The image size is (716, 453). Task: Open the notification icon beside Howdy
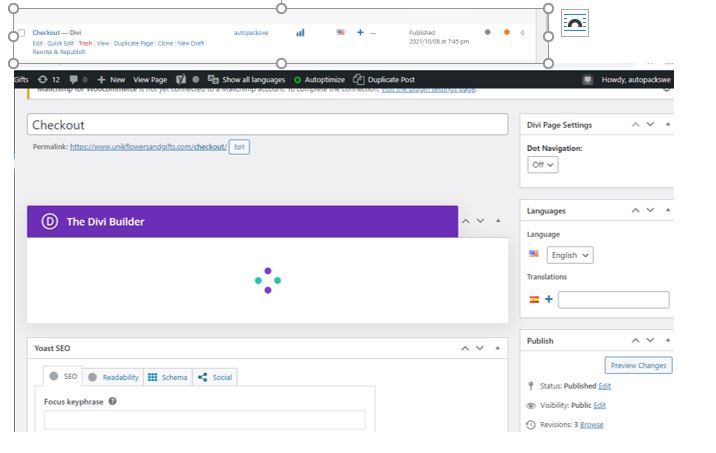pyautogui.click(x=588, y=80)
